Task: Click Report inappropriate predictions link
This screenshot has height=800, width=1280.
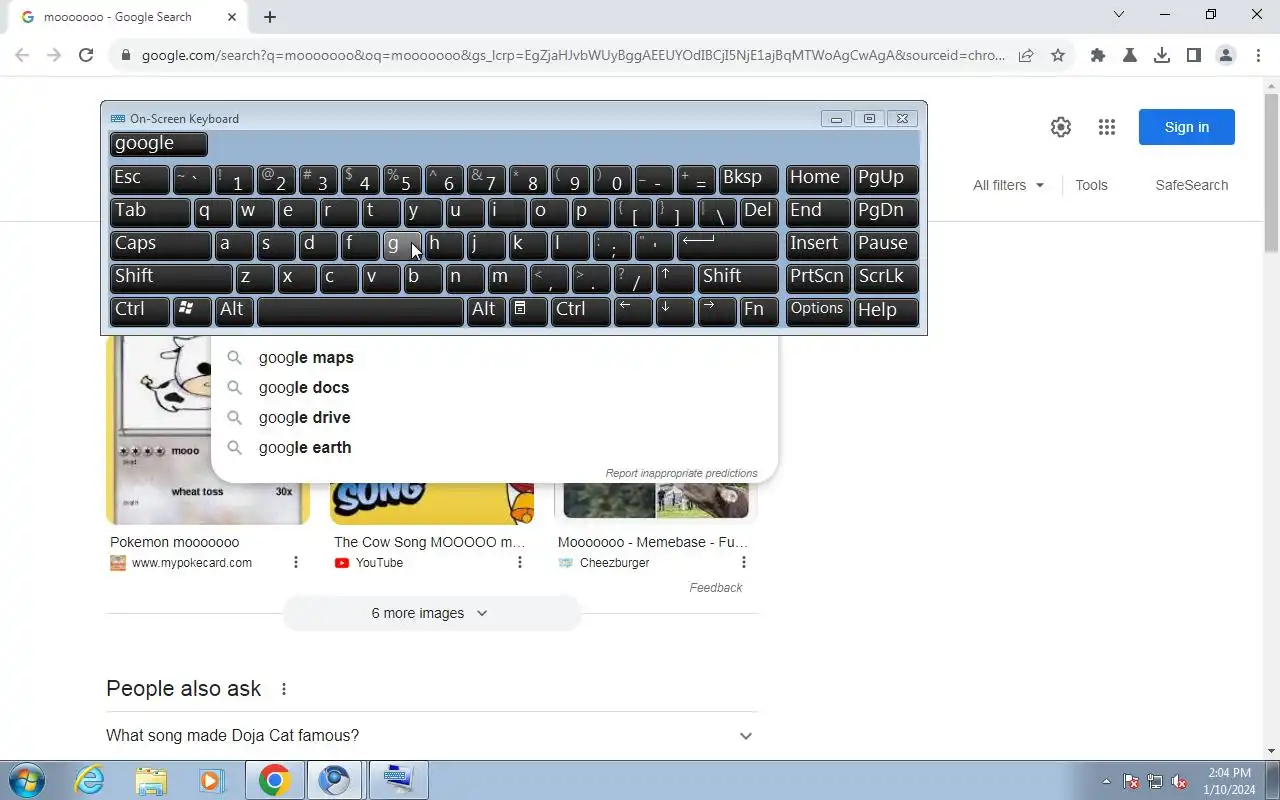Action: pyautogui.click(x=681, y=473)
